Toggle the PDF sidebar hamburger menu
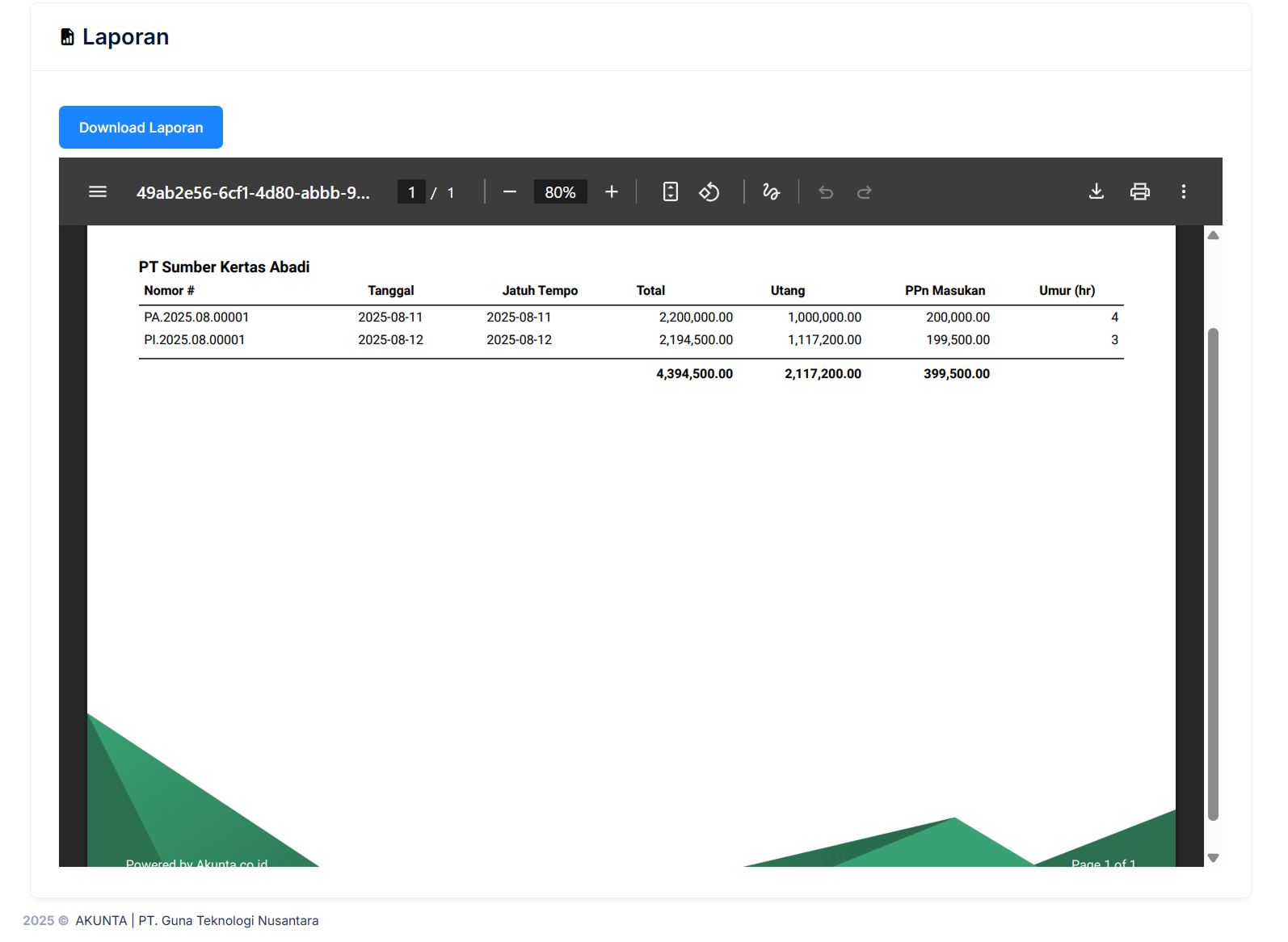The height and width of the screenshot is (942, 1288). coord(98,192)
